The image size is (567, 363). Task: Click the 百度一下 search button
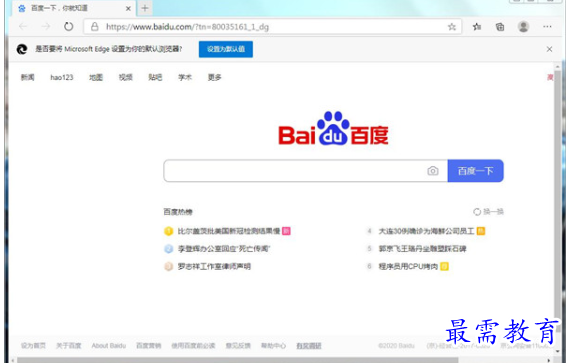pyautogui.click(x=476, y=171)
